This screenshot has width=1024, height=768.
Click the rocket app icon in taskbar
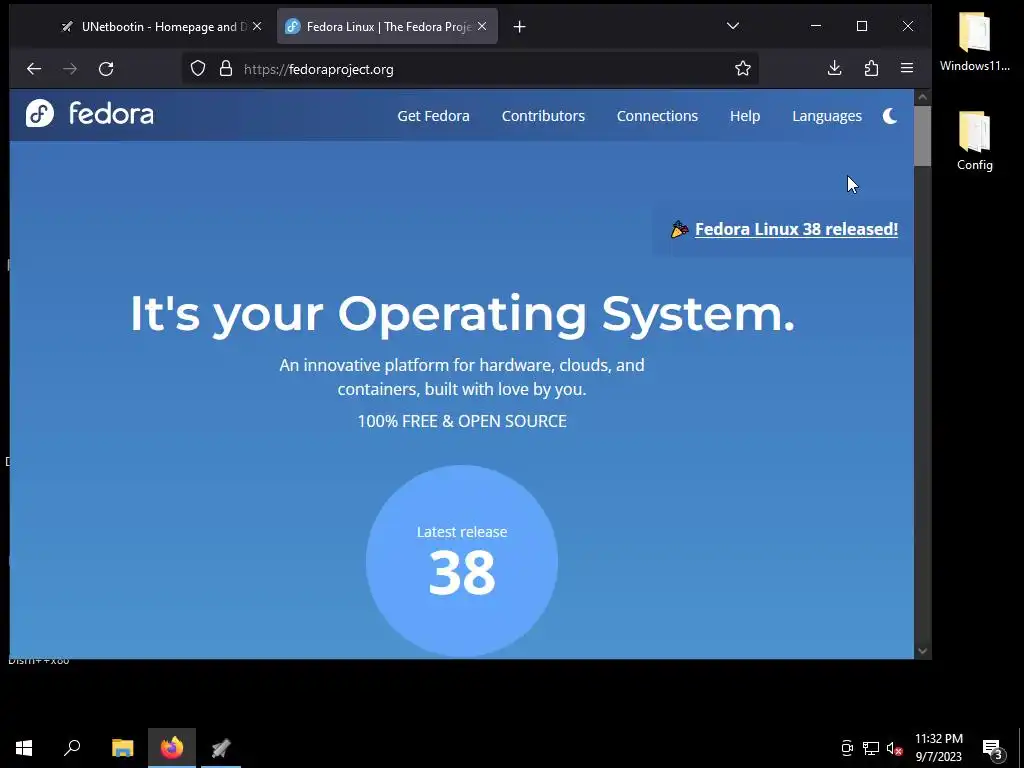(221, 748)
